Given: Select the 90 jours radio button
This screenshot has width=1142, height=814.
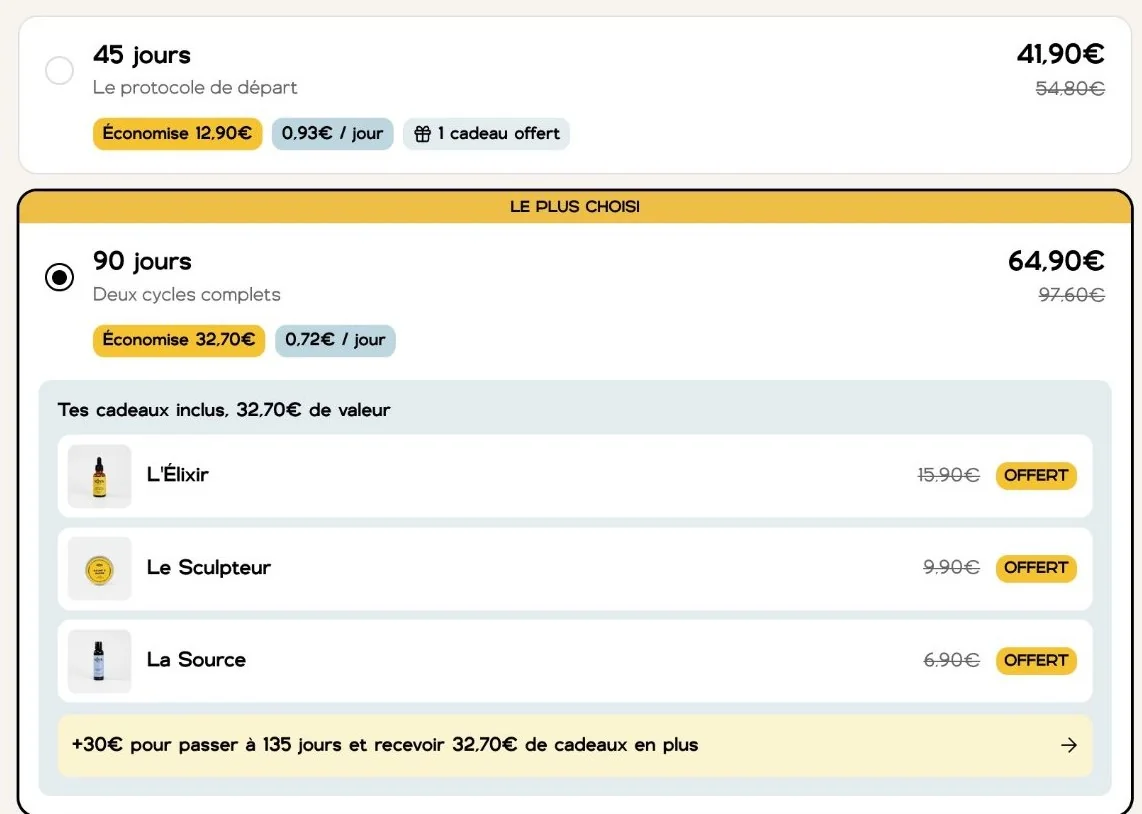Looking at the screenshot, I should tap(59, 277).
